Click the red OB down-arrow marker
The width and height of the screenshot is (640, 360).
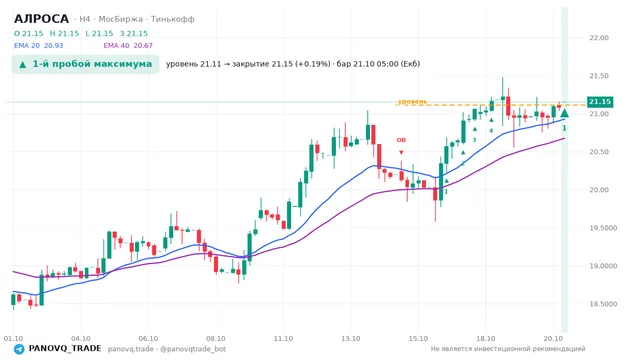(x=401, y=152)
